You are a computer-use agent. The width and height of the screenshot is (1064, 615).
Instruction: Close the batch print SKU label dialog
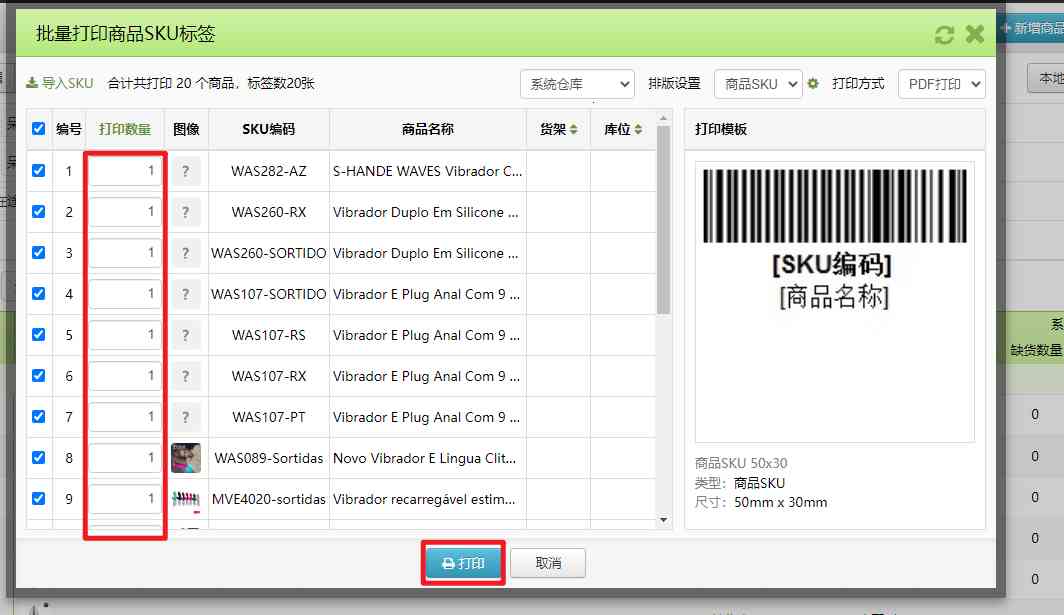click(975, 35)
